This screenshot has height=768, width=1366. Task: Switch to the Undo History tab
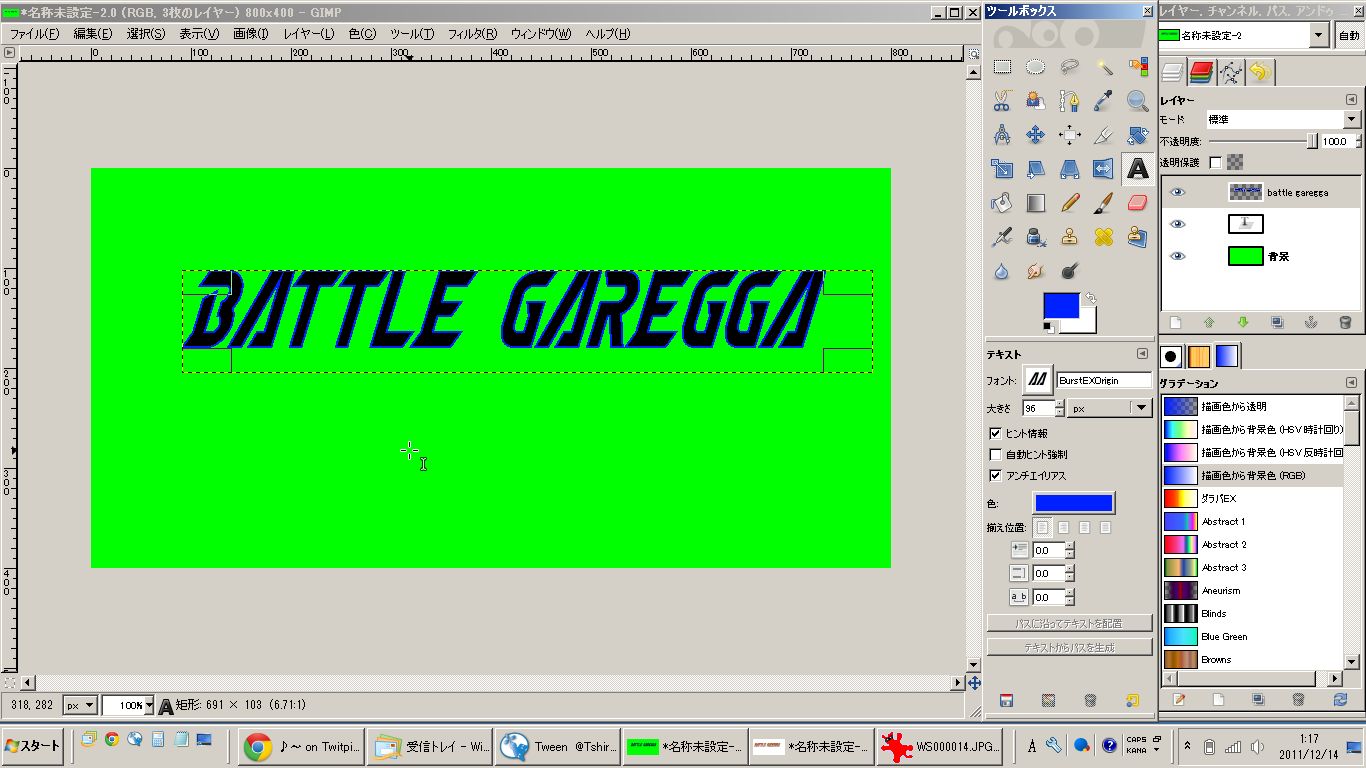tap(1260, 72)
